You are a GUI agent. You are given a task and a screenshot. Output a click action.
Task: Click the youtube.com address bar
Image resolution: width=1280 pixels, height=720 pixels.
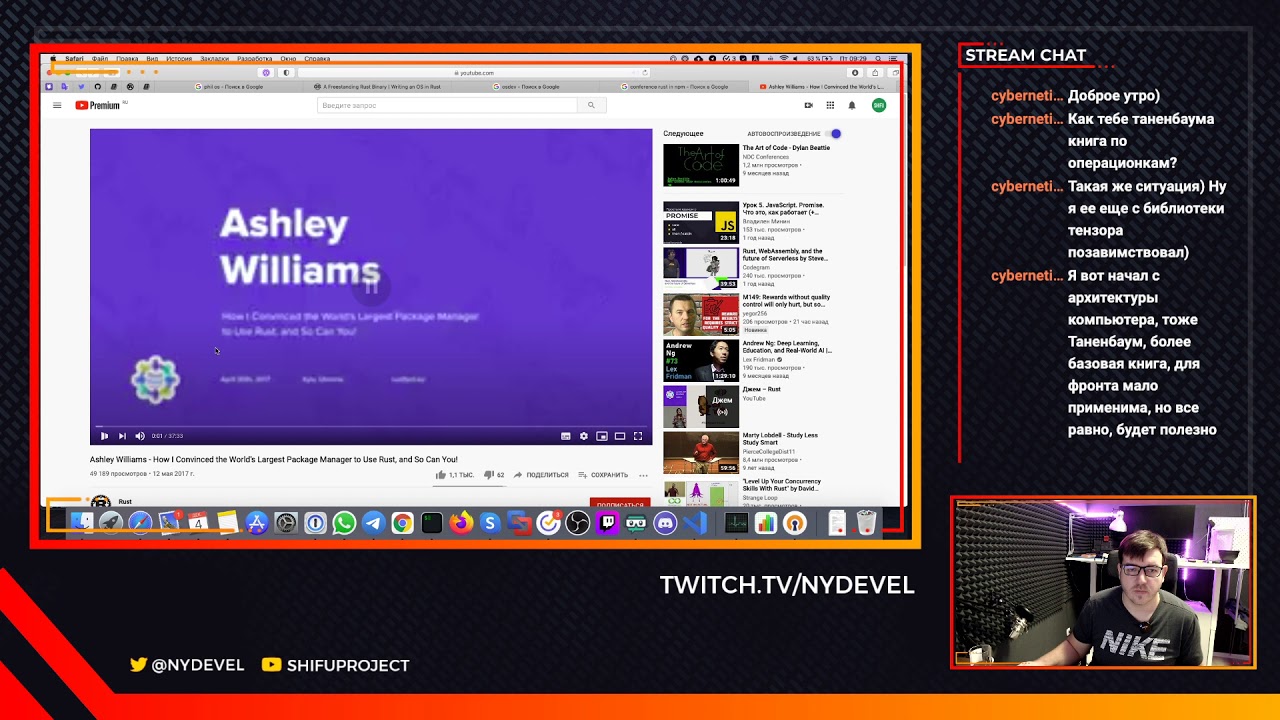(474, 73)
